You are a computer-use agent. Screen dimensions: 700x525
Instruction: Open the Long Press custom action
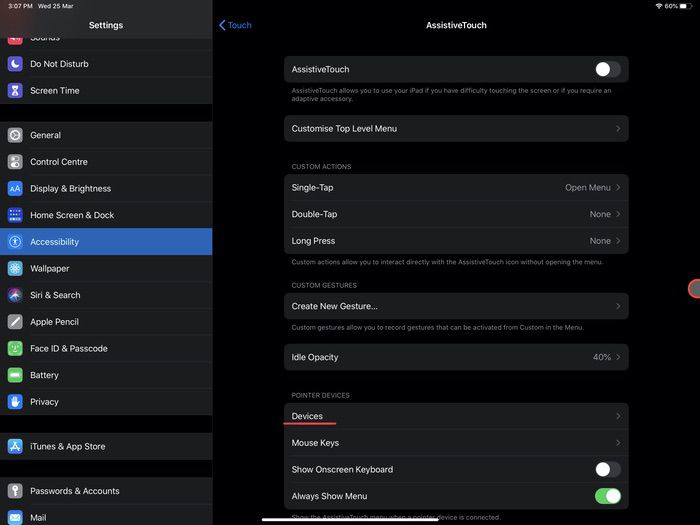(x=456, y=241)
